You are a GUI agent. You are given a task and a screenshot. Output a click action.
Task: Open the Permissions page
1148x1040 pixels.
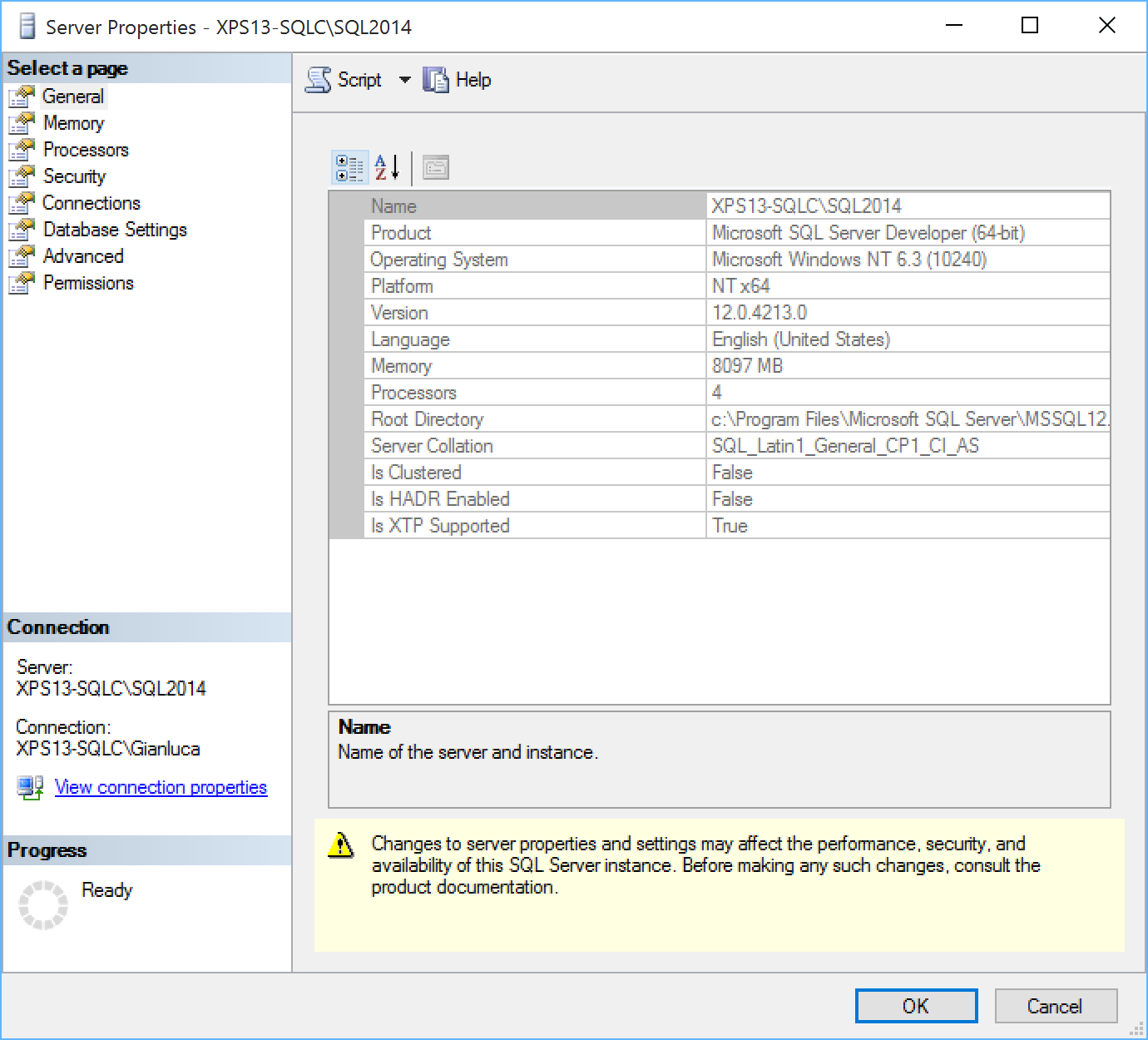click(x=88, y=283)
